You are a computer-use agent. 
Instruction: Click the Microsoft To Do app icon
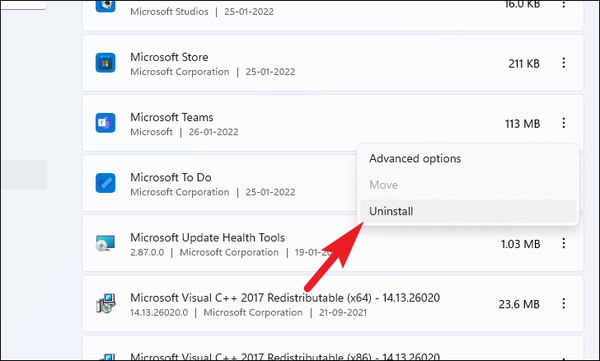pyautogui.click(x=105, y=183)
